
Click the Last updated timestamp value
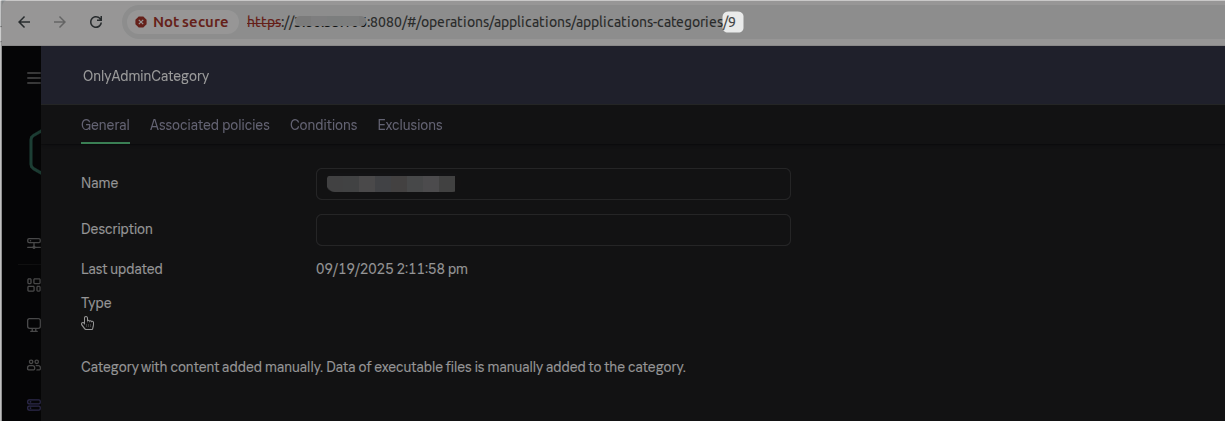392,269
